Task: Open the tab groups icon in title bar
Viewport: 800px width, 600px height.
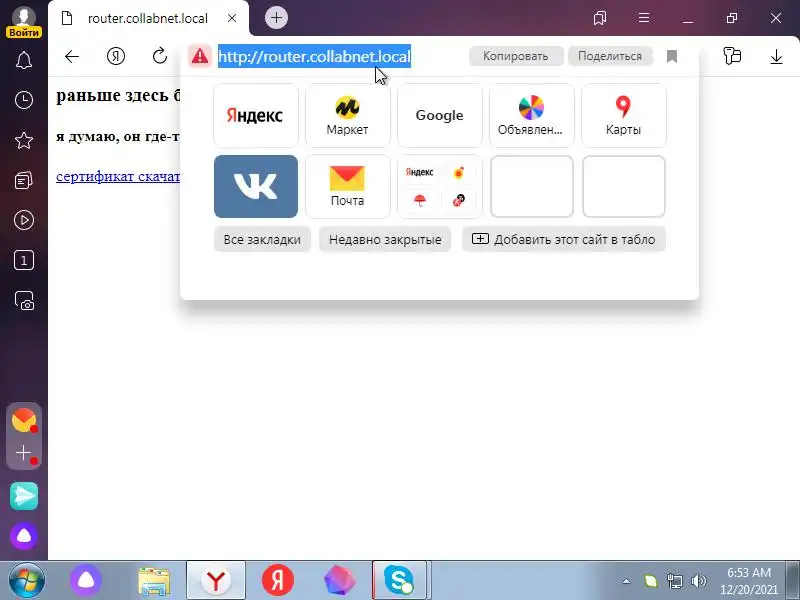Action: 600,18
